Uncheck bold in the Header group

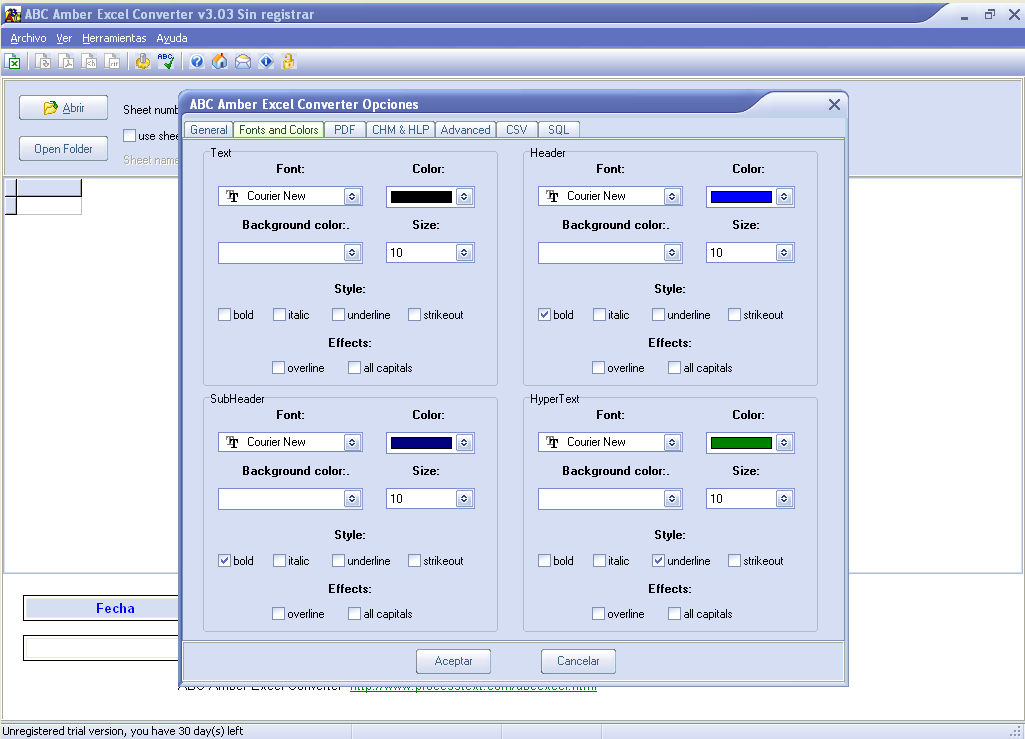pyautogui.click(x=544, y=315)
